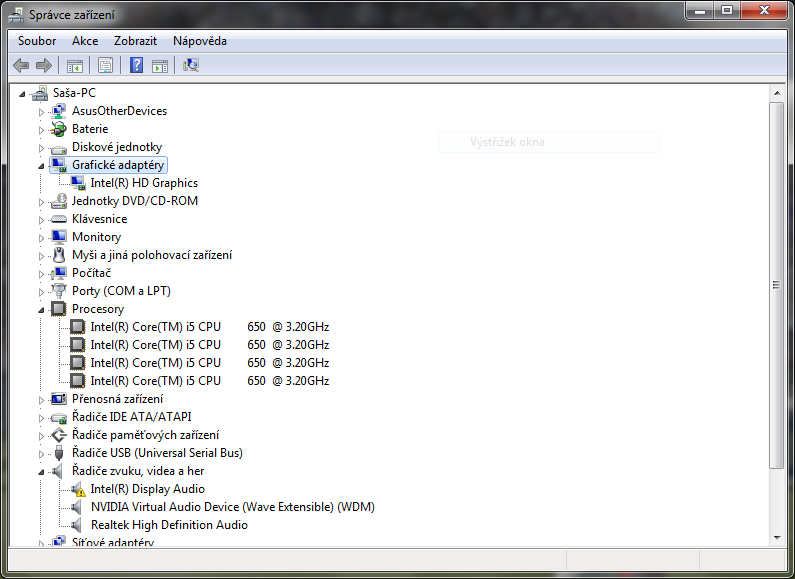This screenshot has height=579, width=795.
Task: Collapse the Řadiče zvuku, videa a her node
Action: click(x=42, y=473)
